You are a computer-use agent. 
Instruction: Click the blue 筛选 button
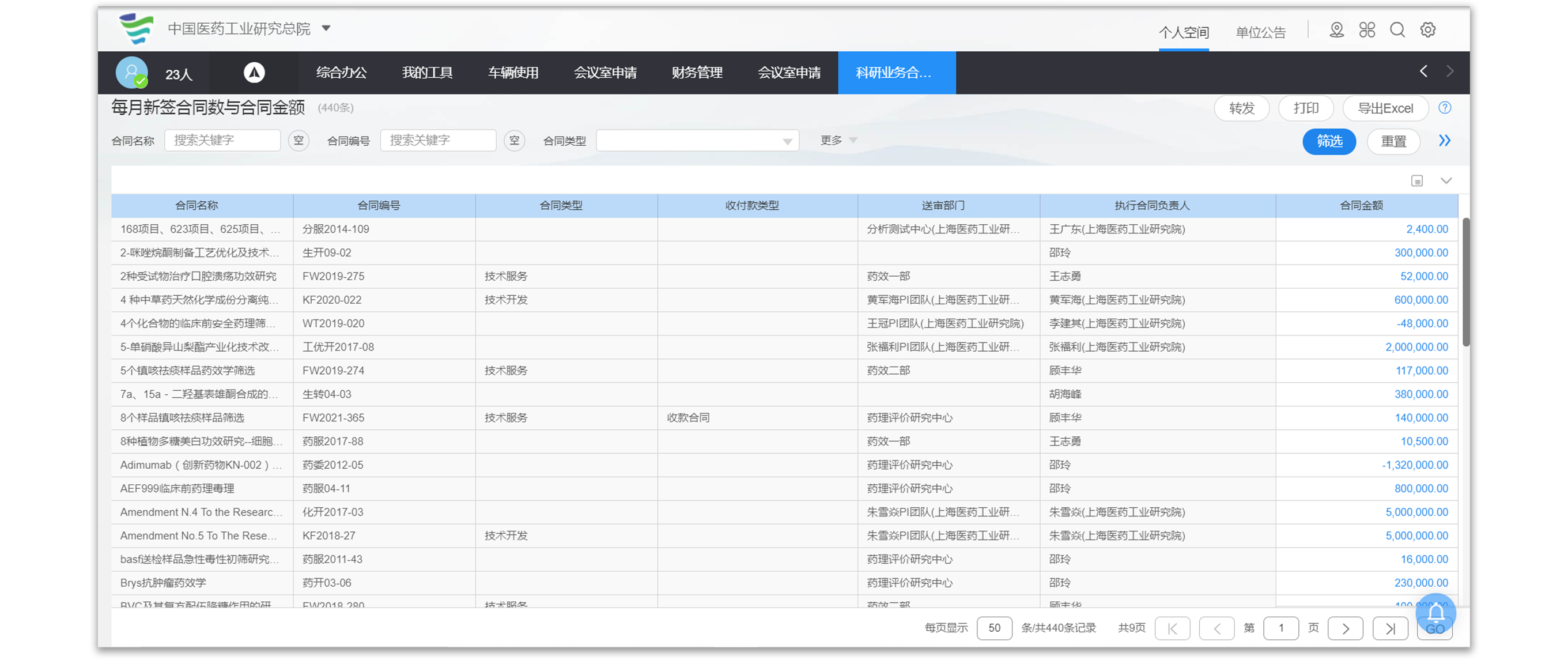(1329, 141)
